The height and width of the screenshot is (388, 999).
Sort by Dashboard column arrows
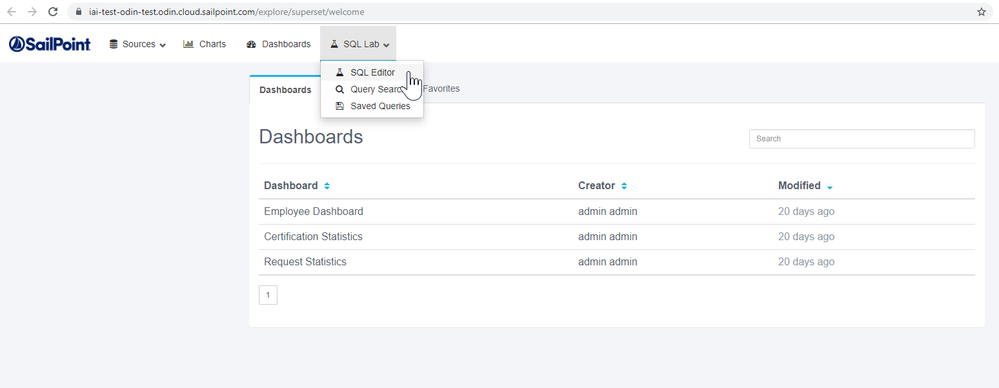(x=327, y=186)
